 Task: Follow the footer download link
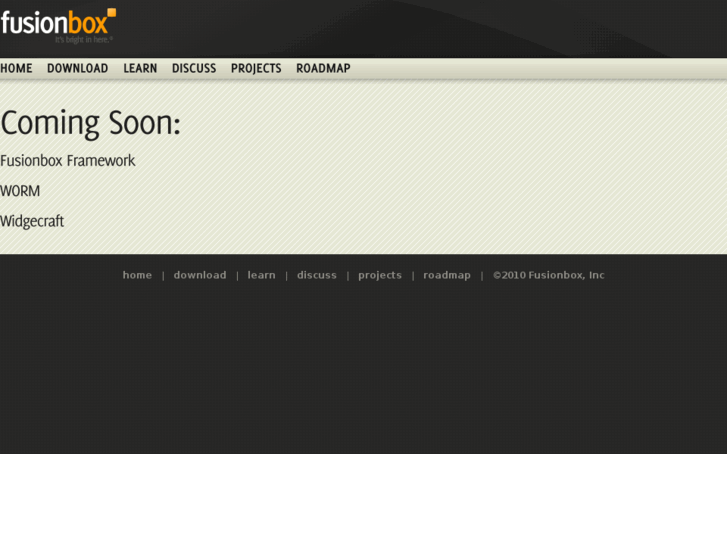pos(200,275)
